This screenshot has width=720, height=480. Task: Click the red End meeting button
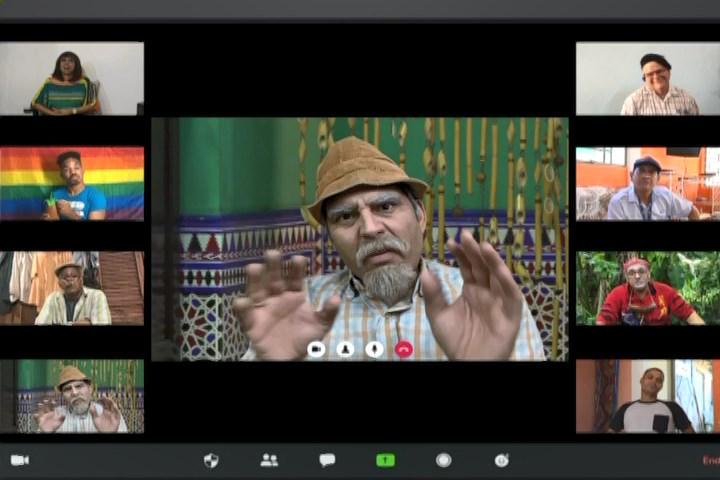point(711,460)
